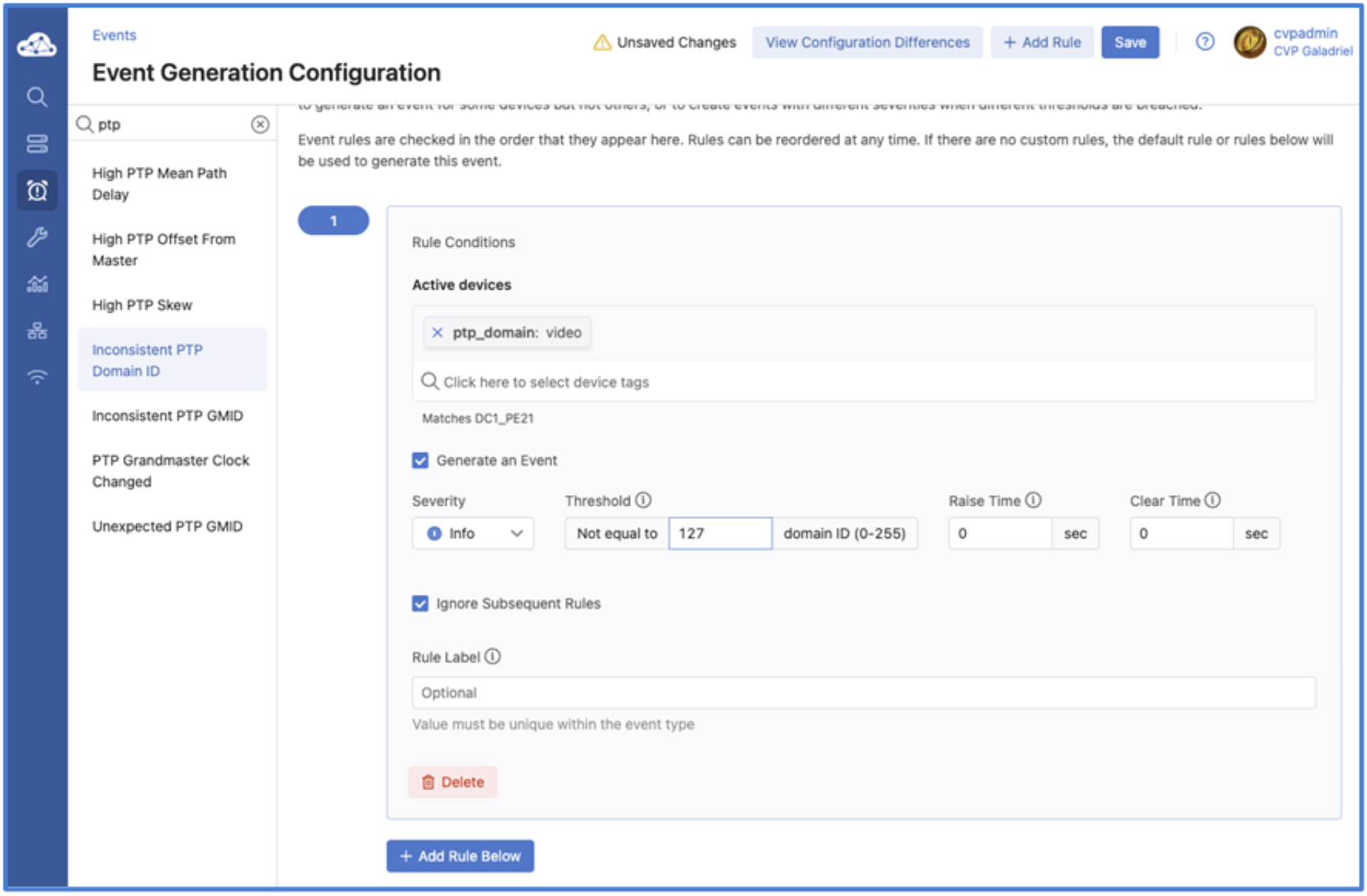Open the devices inventory sidebar icon
The image size is (1367, 896).
tap(37, 144)
